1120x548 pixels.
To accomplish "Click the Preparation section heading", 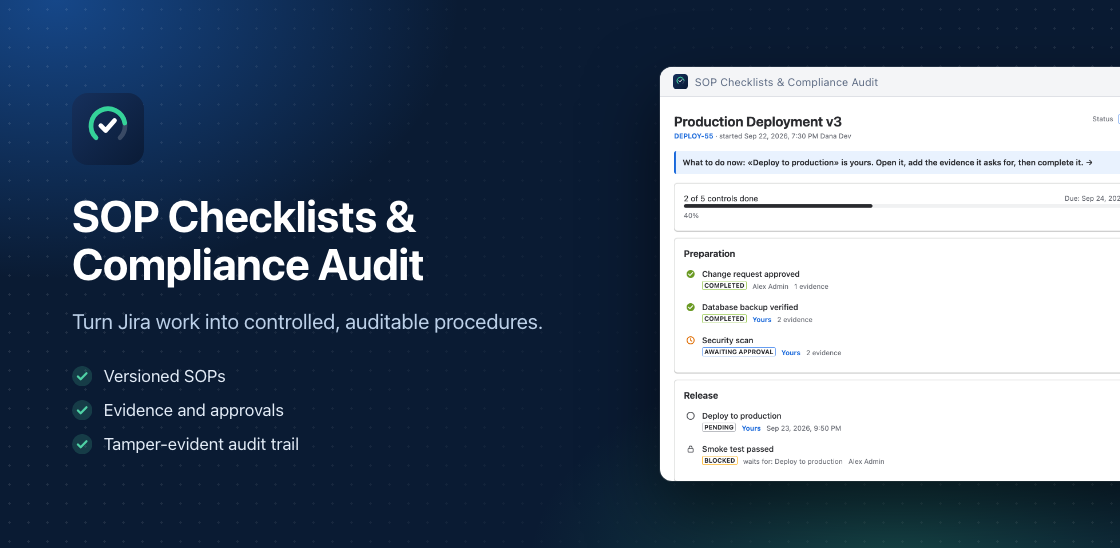I will click(x=709, y=254).
